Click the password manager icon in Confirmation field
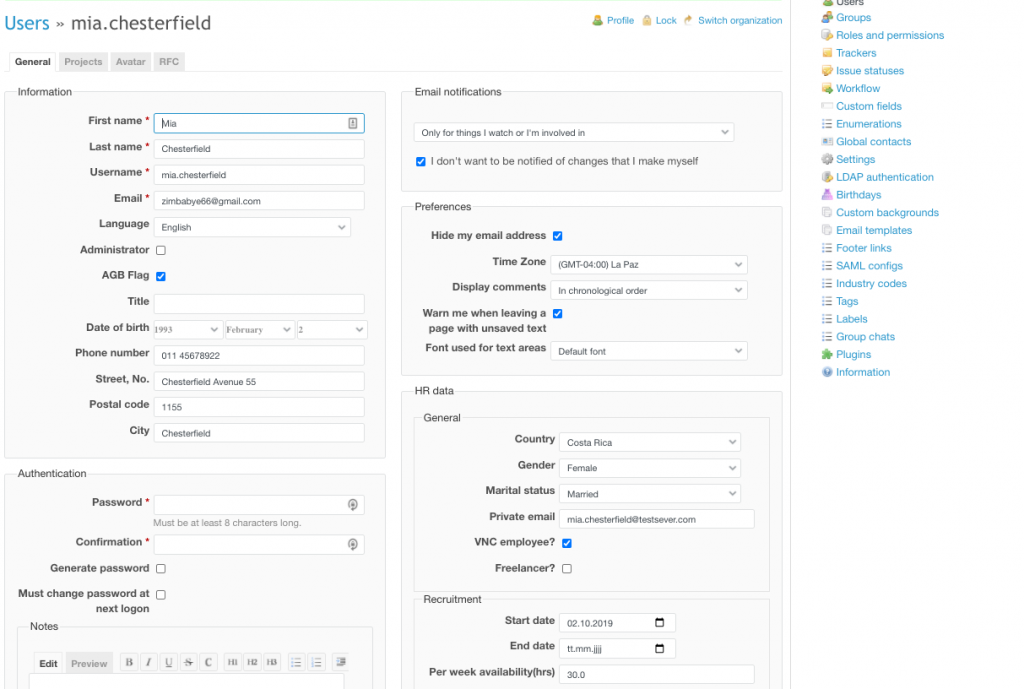 353,544
